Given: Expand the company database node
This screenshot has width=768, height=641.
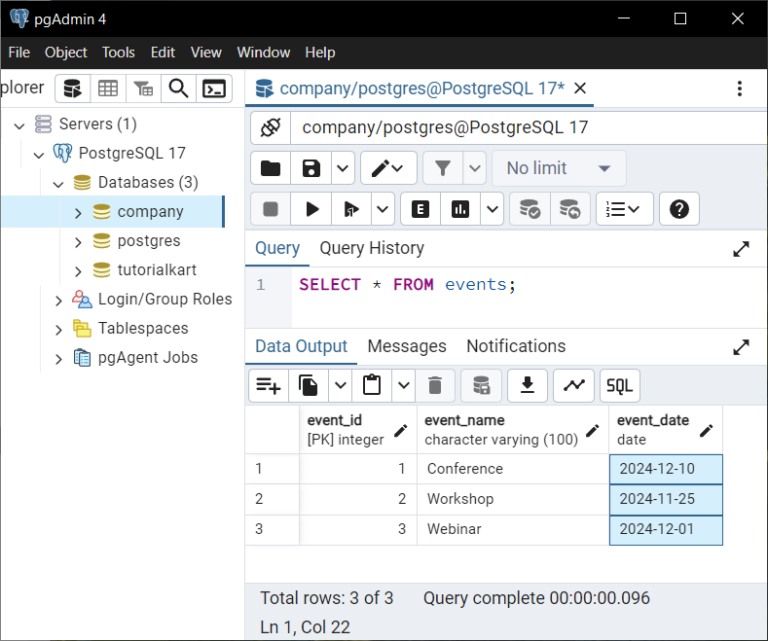Looking at the screenshot, I should tap(78, 213).
